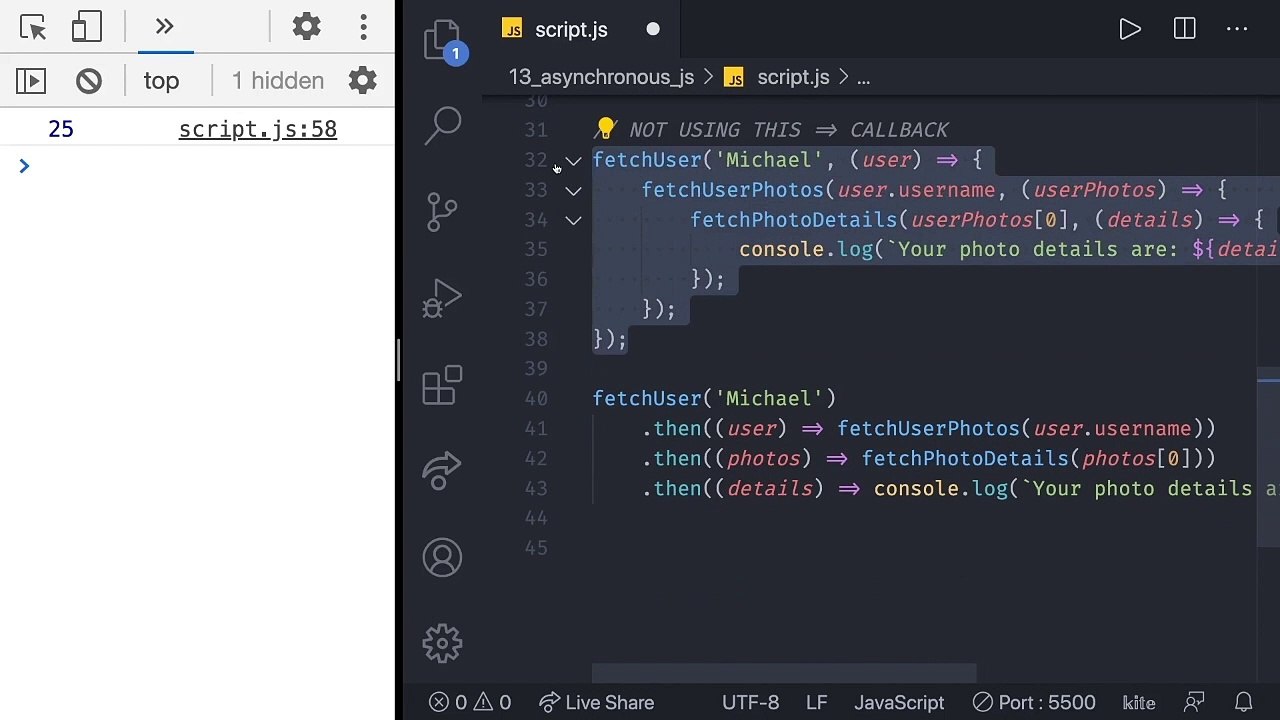Change the JavaScript language mode

point(899,703)
